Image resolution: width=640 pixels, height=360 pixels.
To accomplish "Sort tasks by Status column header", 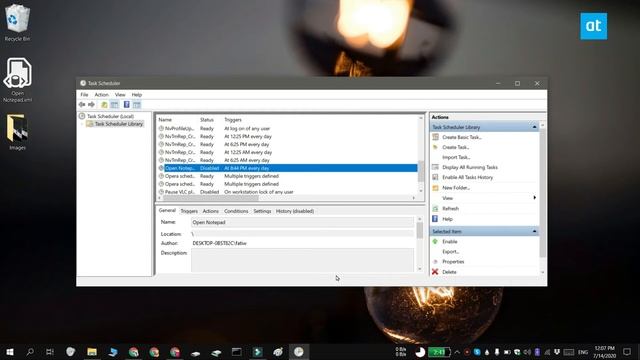I will [x=207, y=120].
